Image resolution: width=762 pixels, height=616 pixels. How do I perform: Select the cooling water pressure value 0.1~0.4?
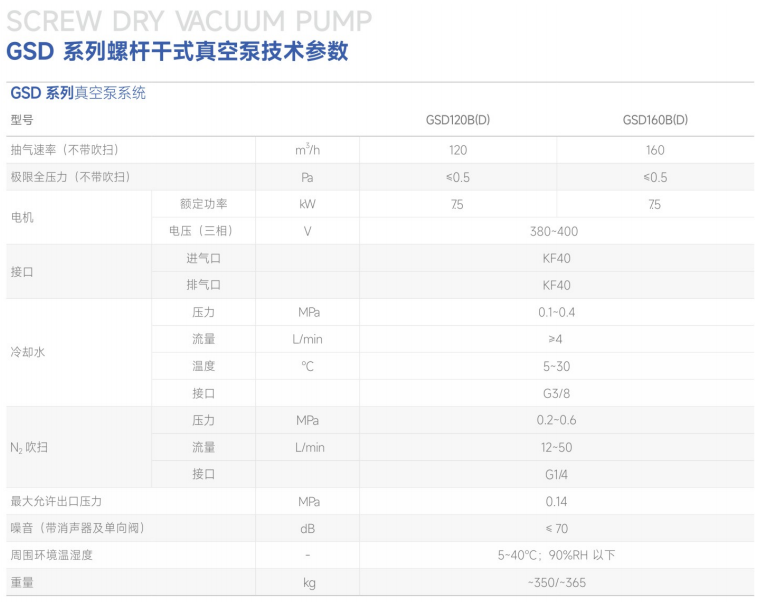(x=556, y=312)
